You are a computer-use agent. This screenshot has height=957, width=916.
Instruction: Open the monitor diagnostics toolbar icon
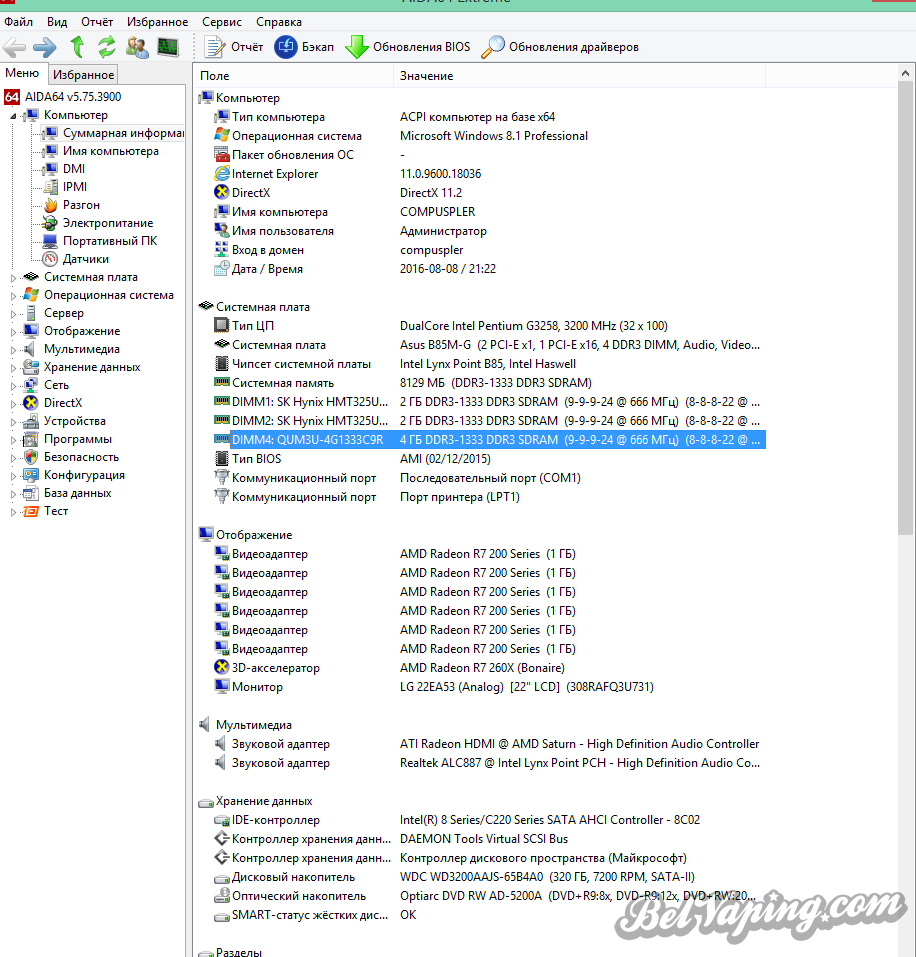[x=168, y=47]
